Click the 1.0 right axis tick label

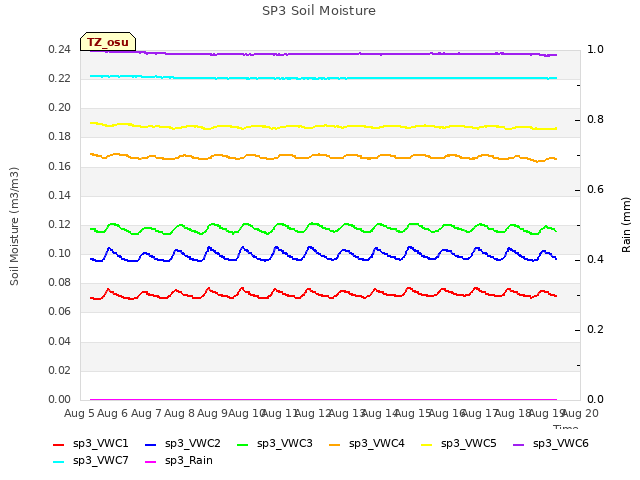595,50
